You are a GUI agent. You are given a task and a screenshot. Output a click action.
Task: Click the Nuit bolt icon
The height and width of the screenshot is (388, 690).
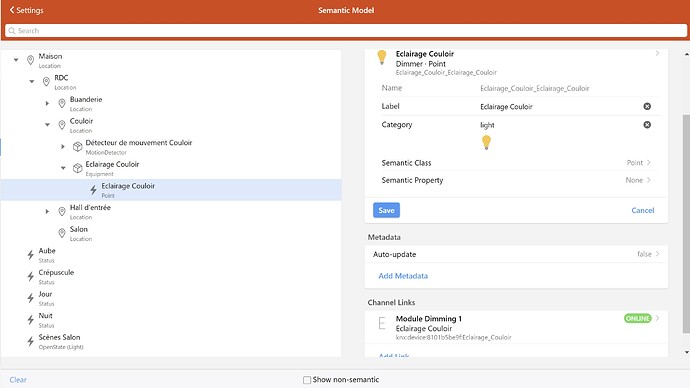[x=30, y=320]
